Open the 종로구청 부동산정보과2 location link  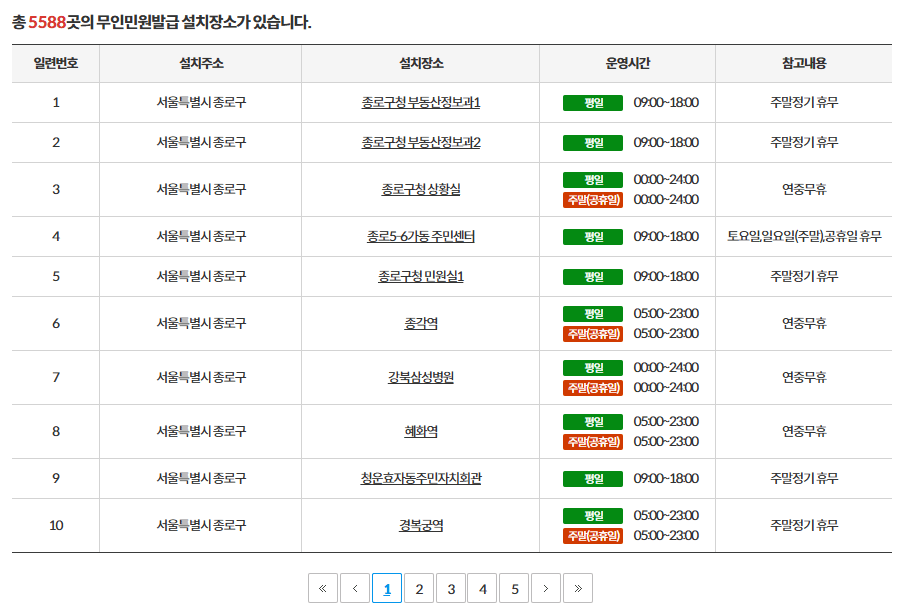pos(419,142)
